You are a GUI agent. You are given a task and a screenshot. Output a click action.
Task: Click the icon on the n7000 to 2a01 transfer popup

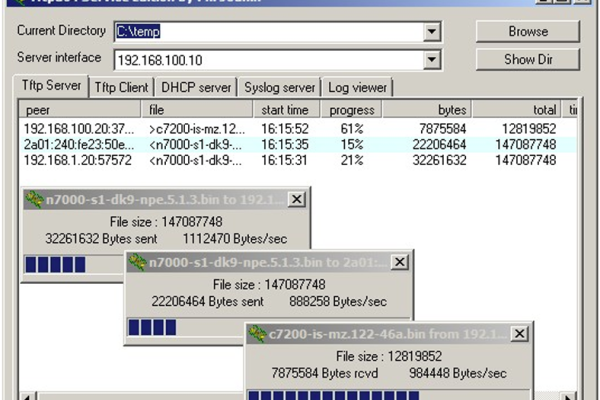(137, 262)
